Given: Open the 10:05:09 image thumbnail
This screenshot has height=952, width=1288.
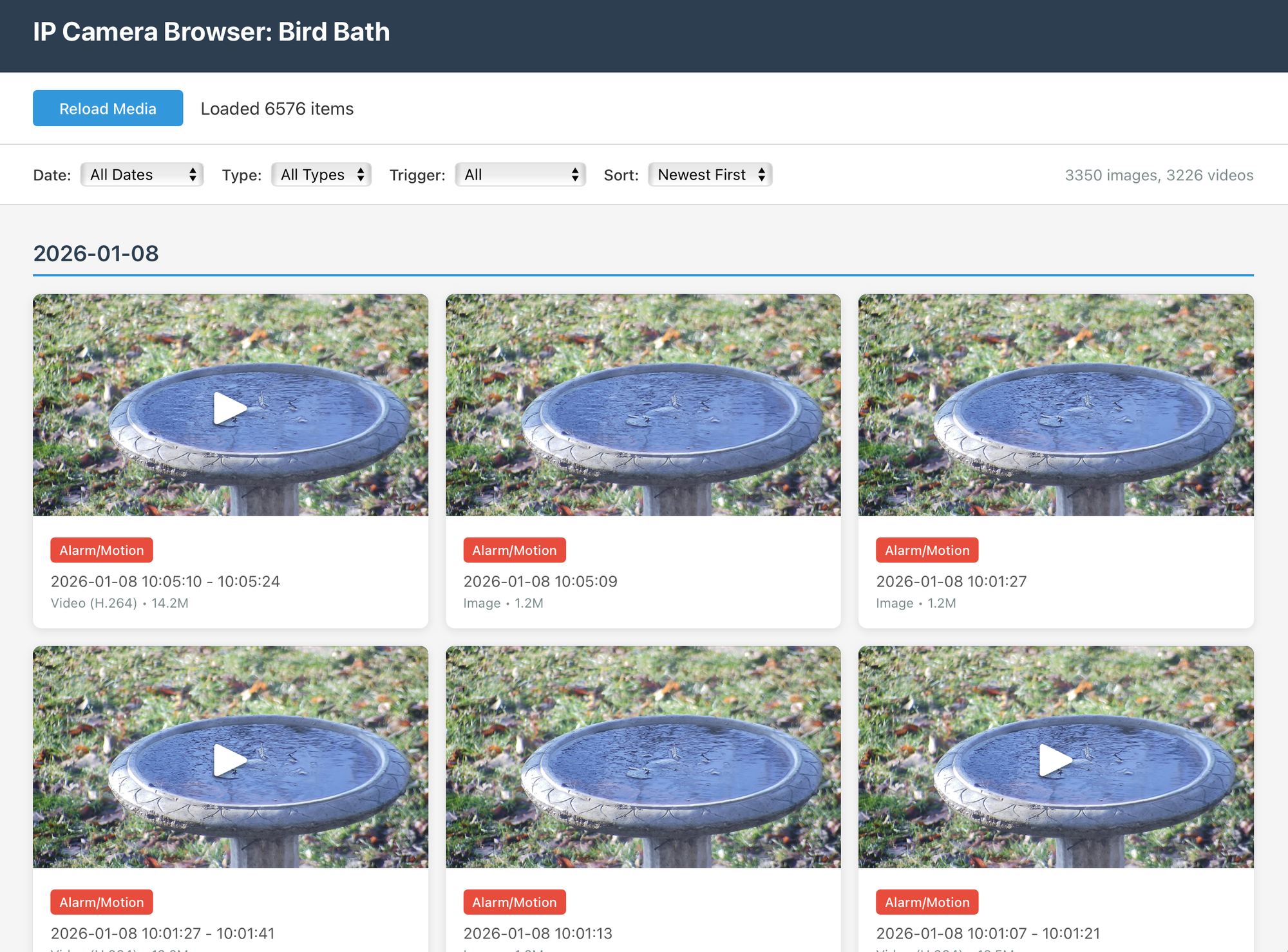Looking at the screenshot, I should pos(643,405).
